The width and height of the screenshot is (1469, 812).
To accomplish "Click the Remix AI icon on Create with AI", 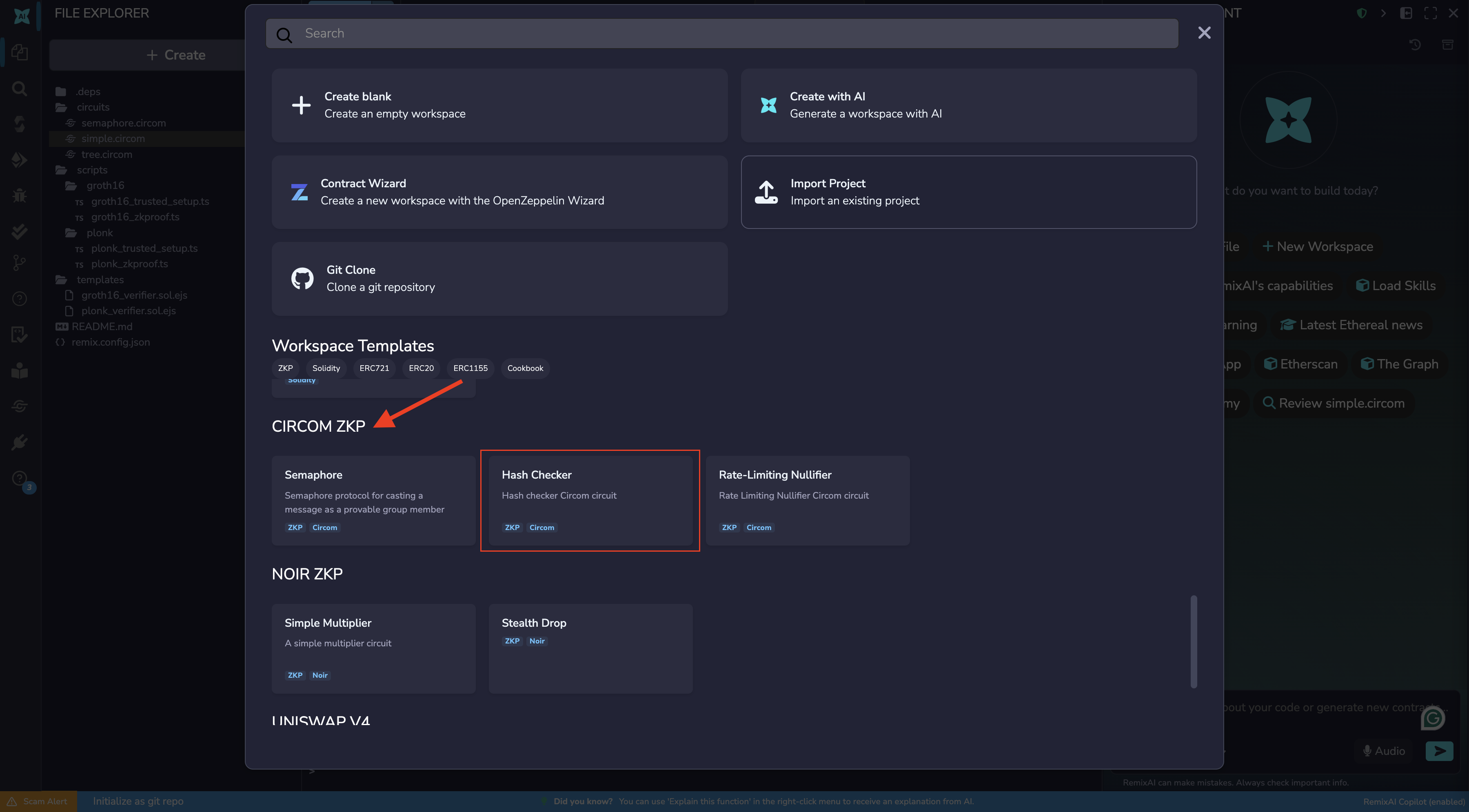I will click(769, 105).
